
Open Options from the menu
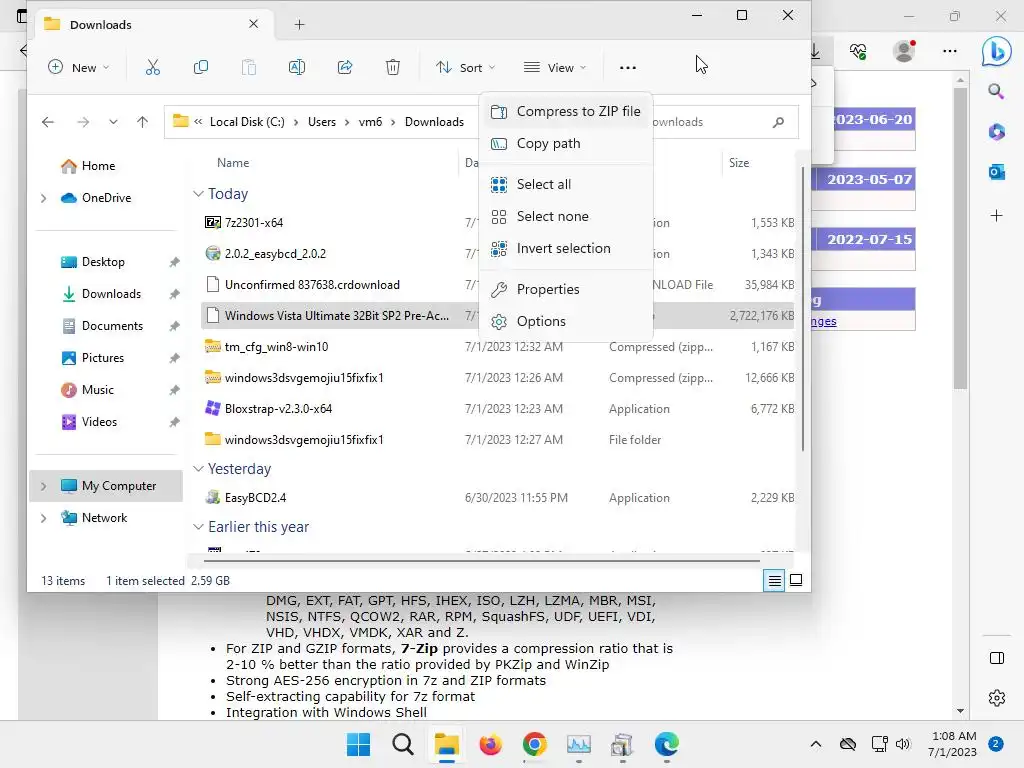pos(566,321)
